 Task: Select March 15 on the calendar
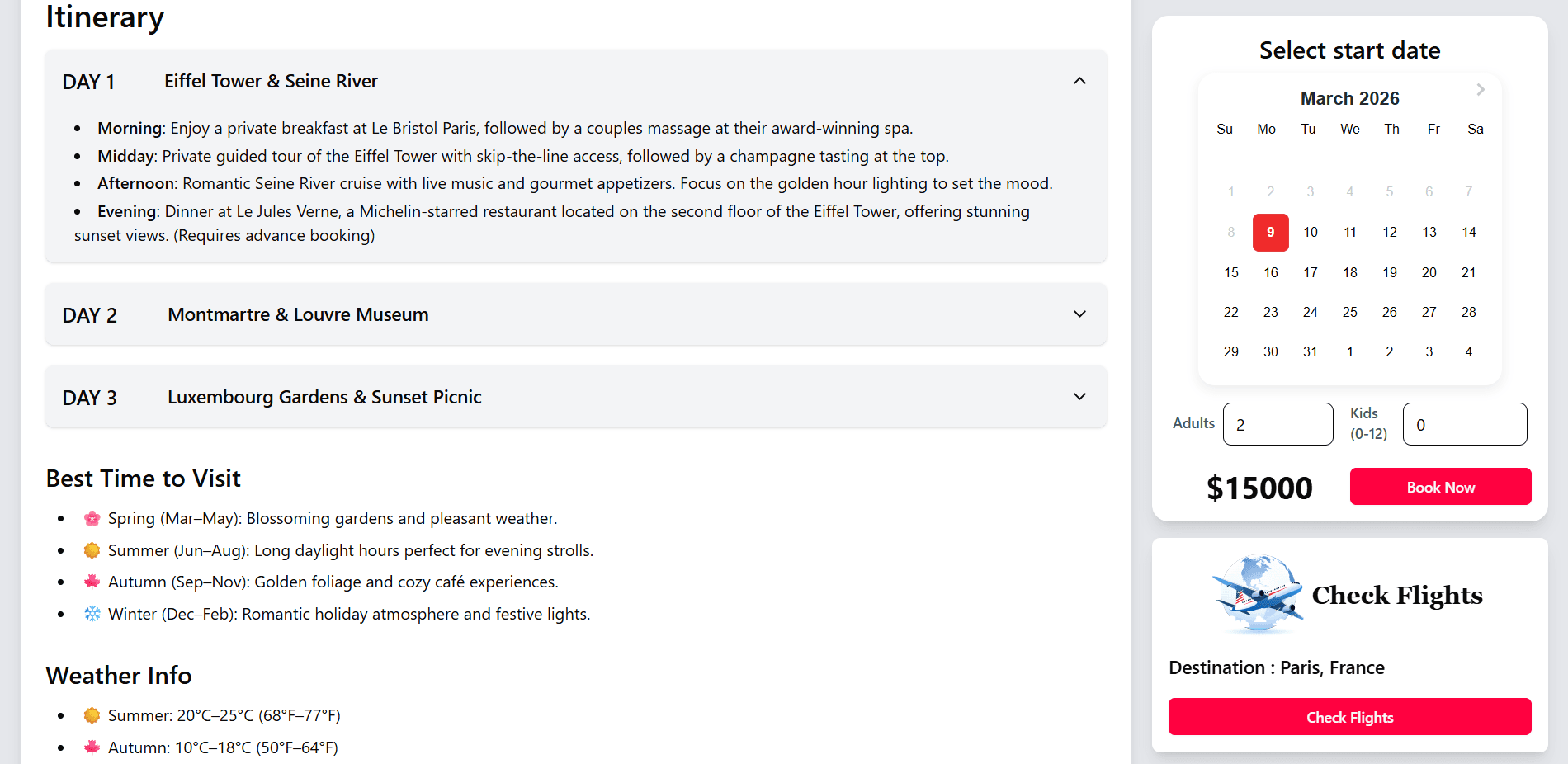pos(1230,272)
